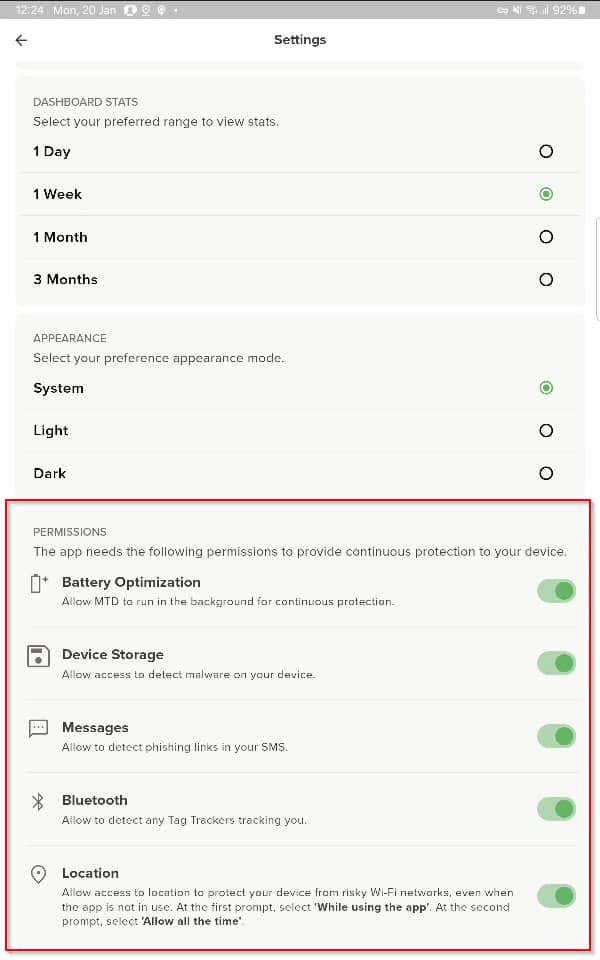Choose the 1 Month radio button
Viewport: 600px width, 960px height.
(x=546, y=237)
